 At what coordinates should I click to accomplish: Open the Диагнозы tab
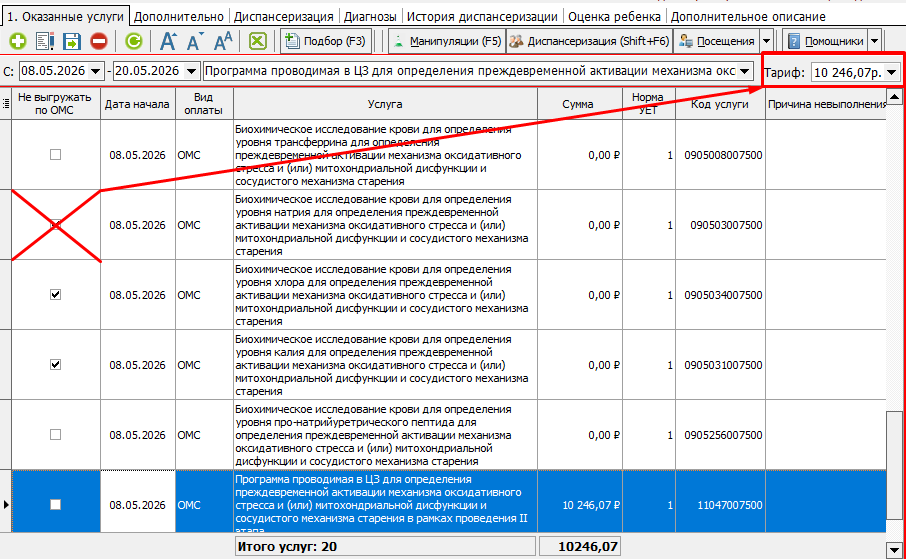click(x=370, y=17)
